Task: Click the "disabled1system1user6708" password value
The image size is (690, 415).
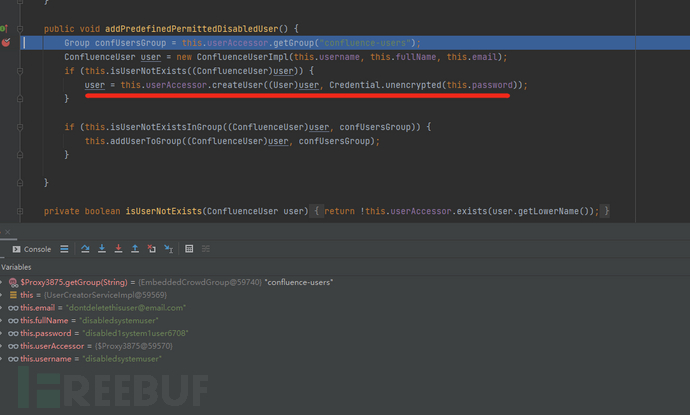Action: (136, 334)
